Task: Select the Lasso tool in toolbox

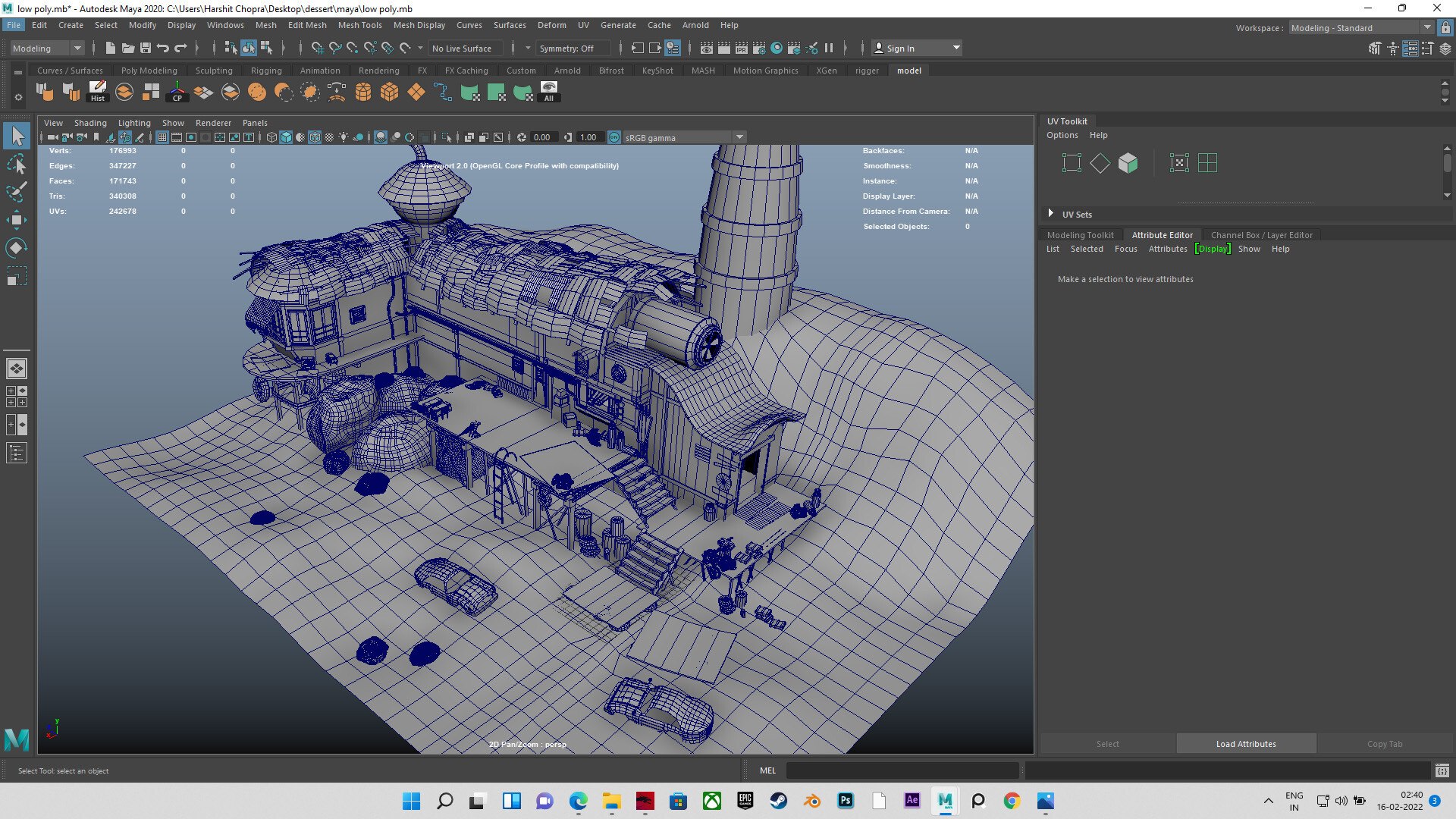Action: [x=17, y=164]
